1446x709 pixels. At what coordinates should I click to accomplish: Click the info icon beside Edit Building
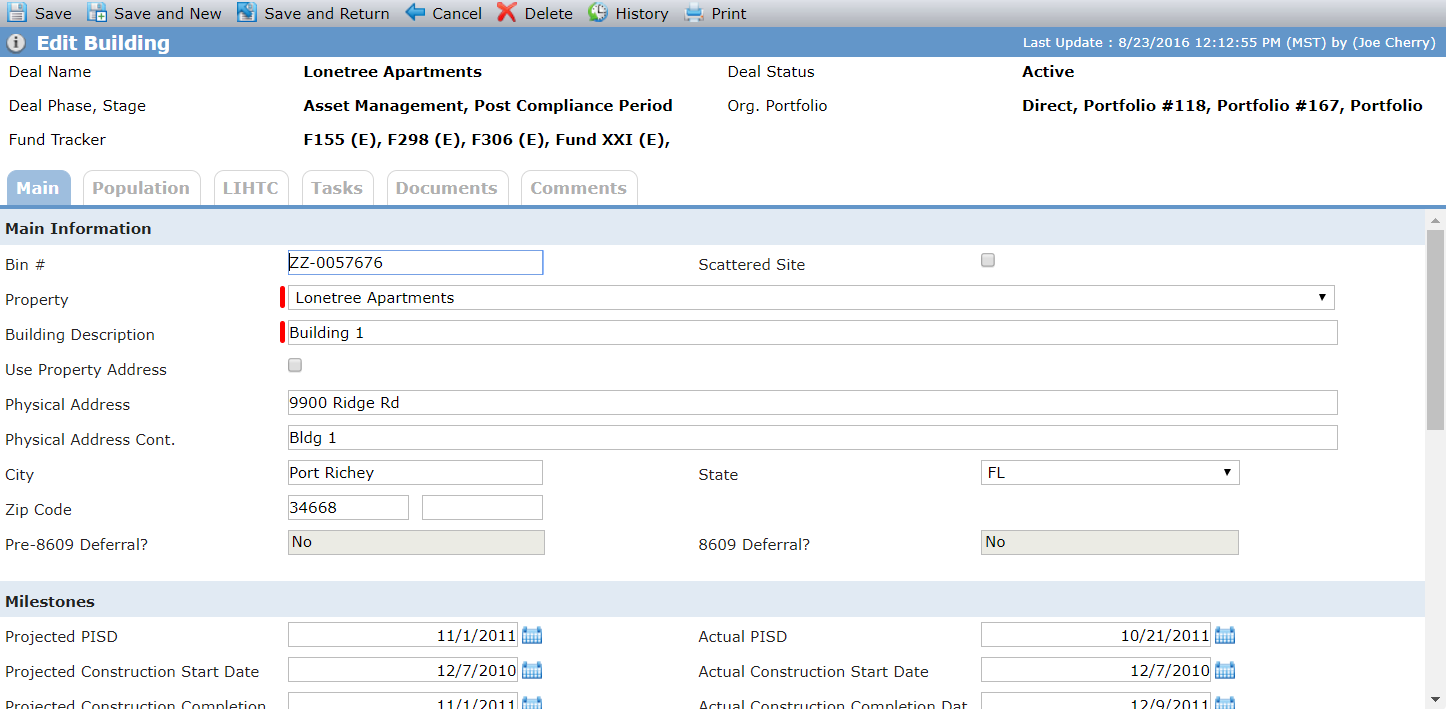coord(16,43)
